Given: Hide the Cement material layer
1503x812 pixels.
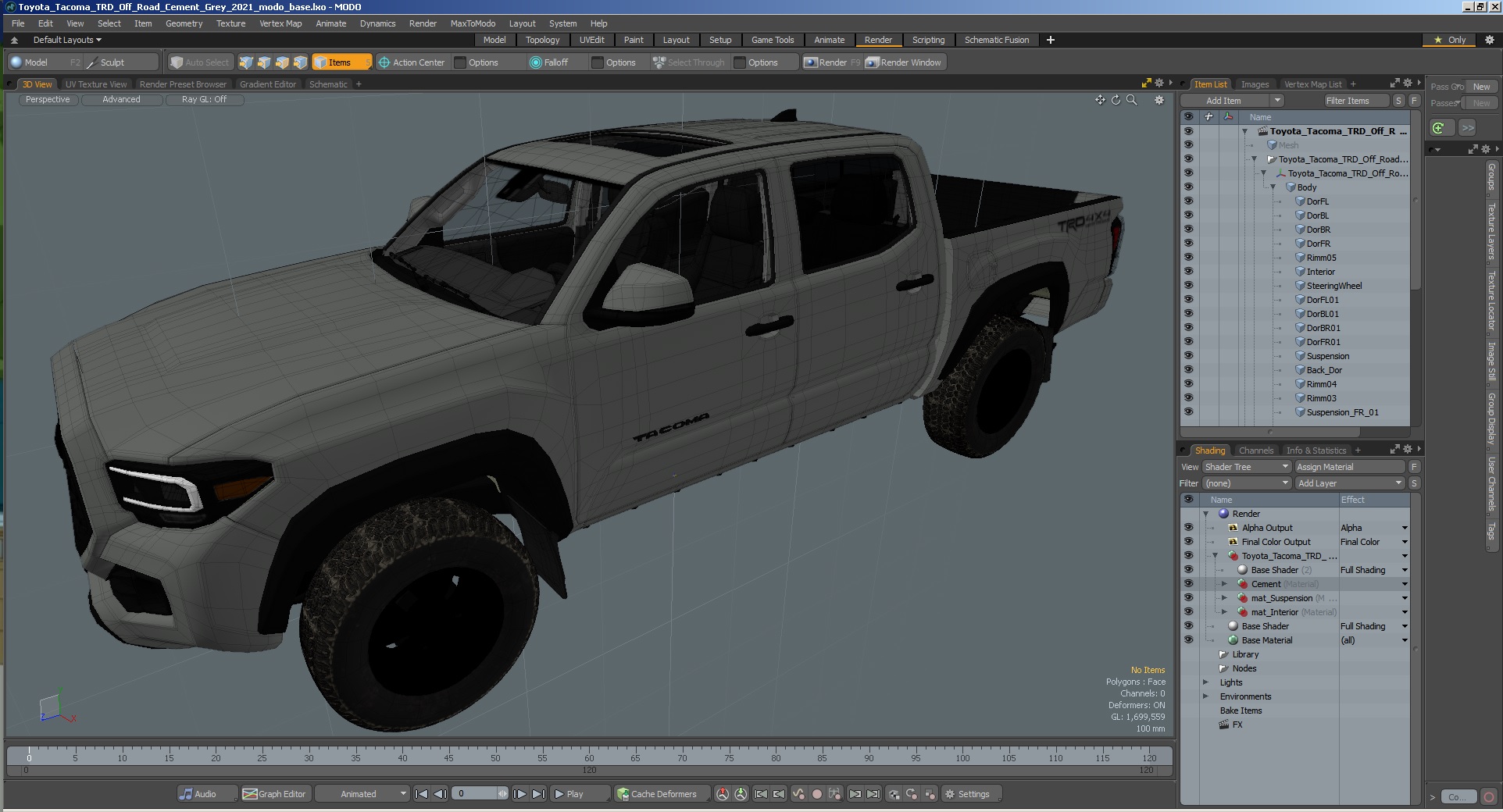Looking at the screenshot, I should pos(1188,583).
